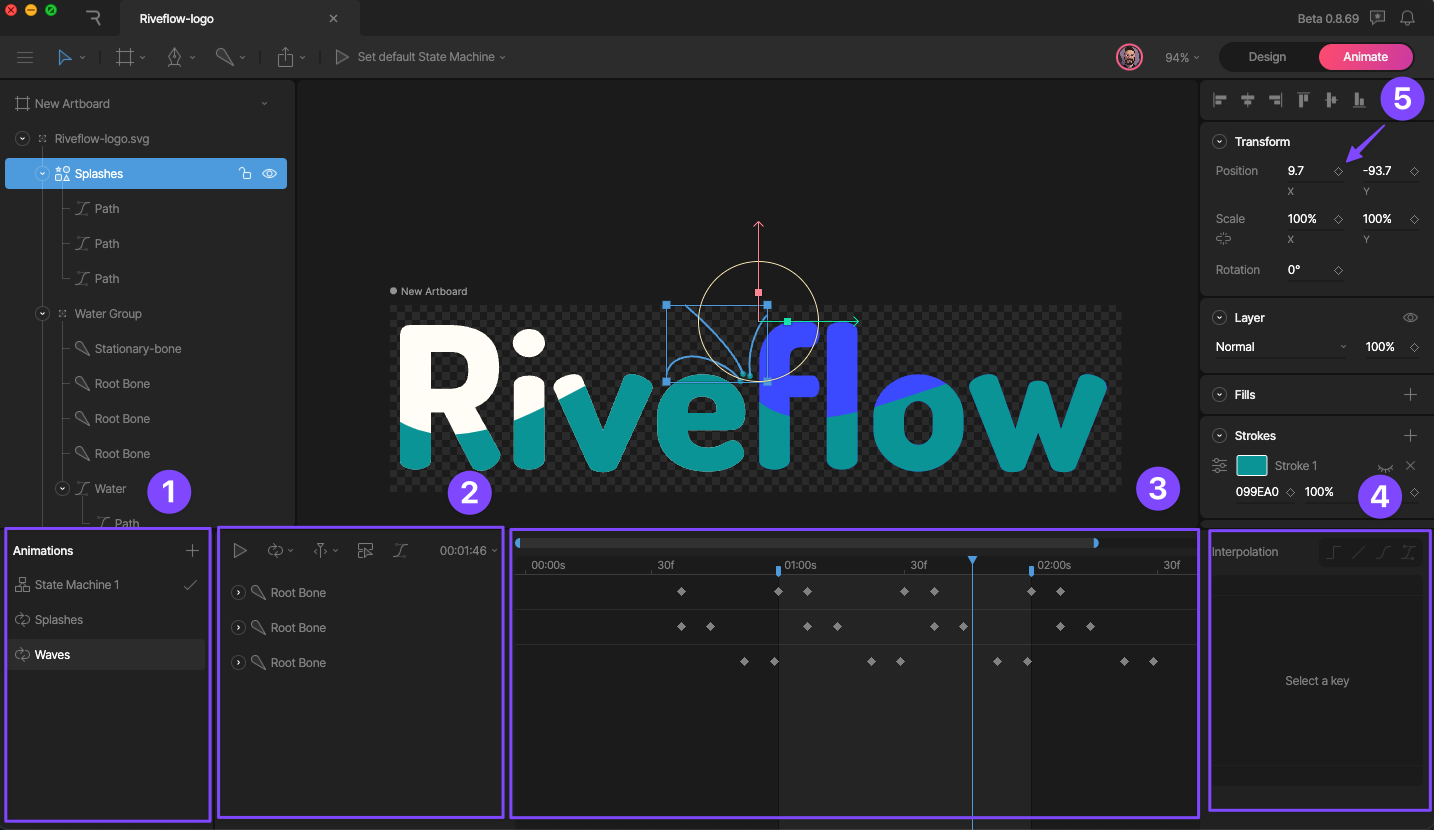Switch to Animate mode
This screenshot has width=1434, height=830.
[1365, 57]
